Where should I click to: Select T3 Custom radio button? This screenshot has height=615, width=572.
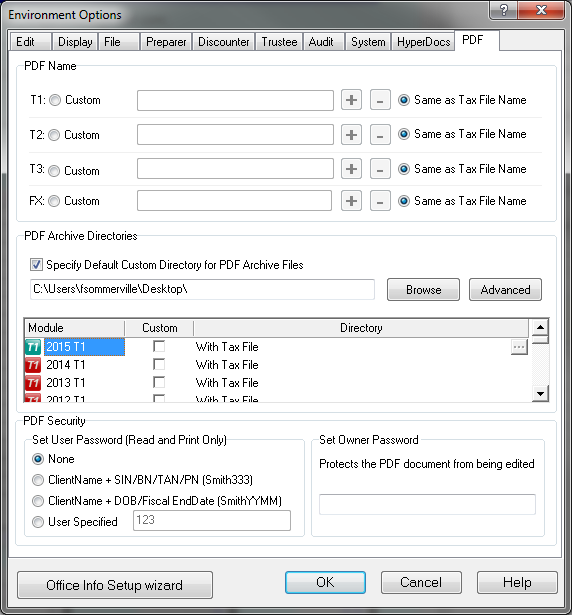[x=54, y=171]
